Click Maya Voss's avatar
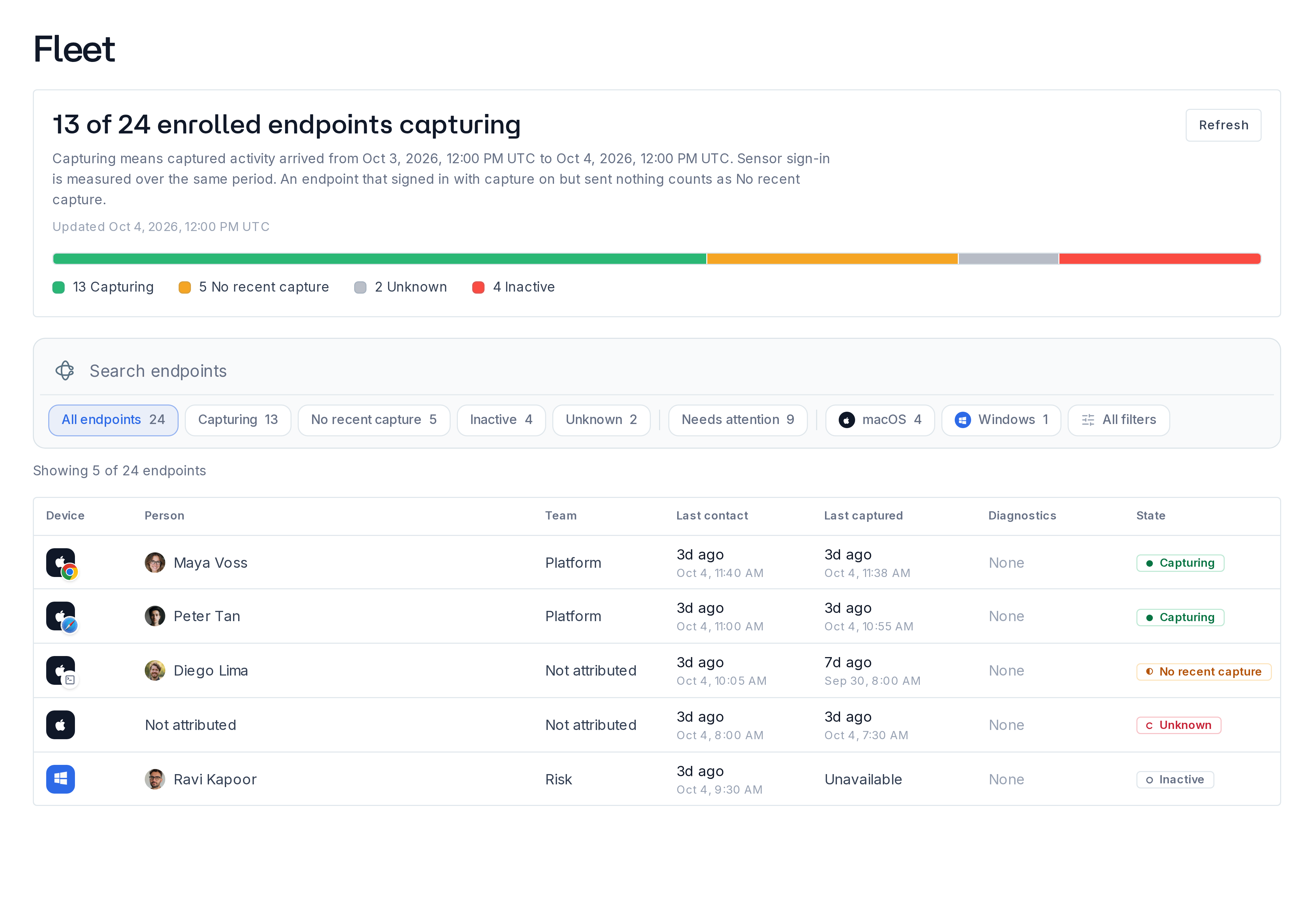The image size is (1314, 924). (x=155, y=563)
